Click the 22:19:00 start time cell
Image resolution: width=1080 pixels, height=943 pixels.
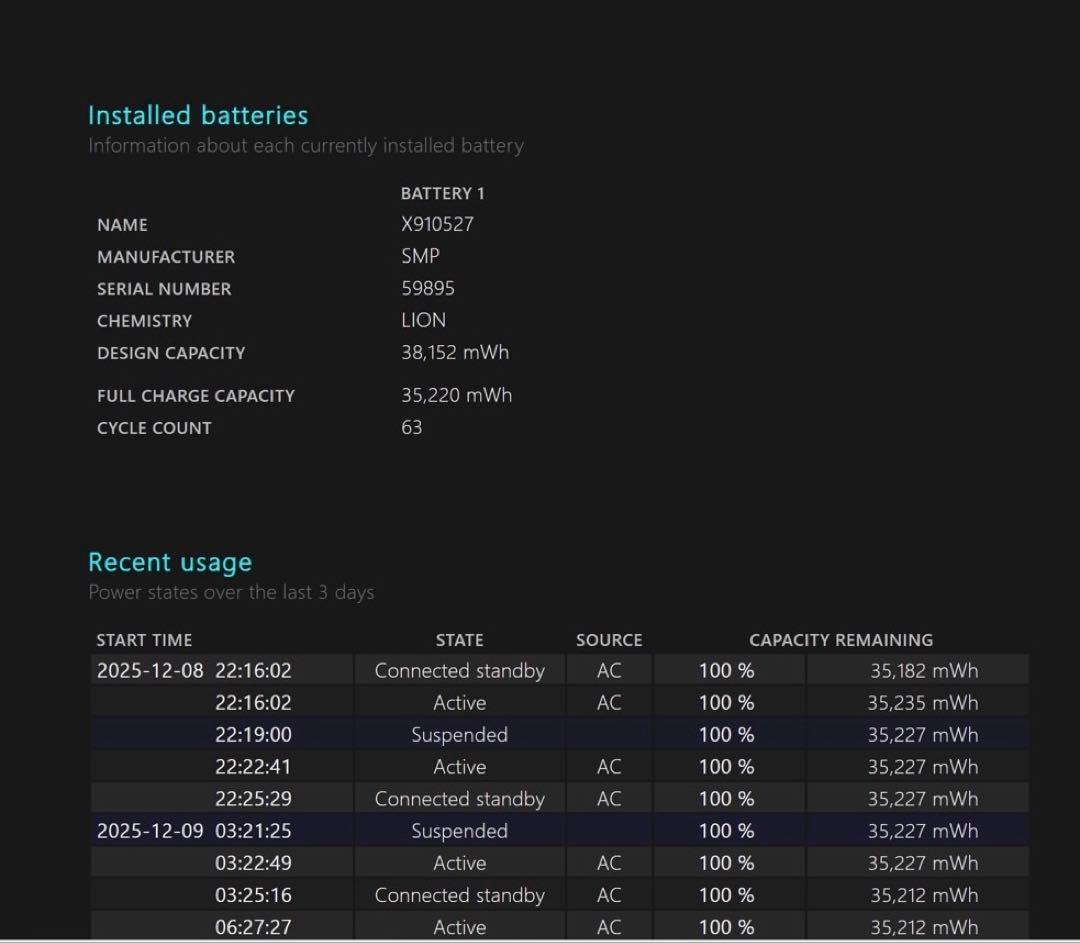coord(253,735)
